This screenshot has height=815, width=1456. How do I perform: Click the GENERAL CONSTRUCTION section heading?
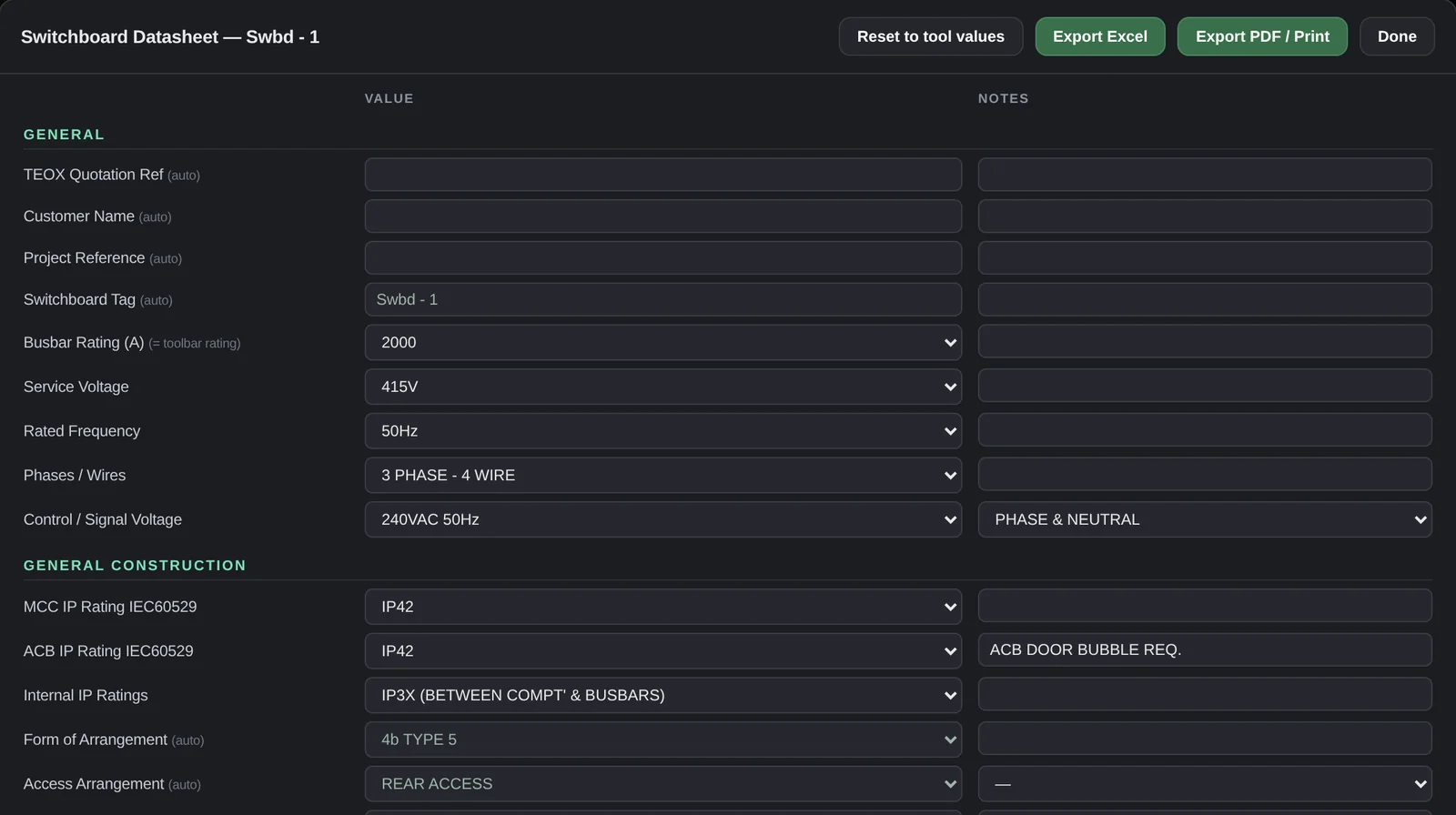click(x=135, y=566)
